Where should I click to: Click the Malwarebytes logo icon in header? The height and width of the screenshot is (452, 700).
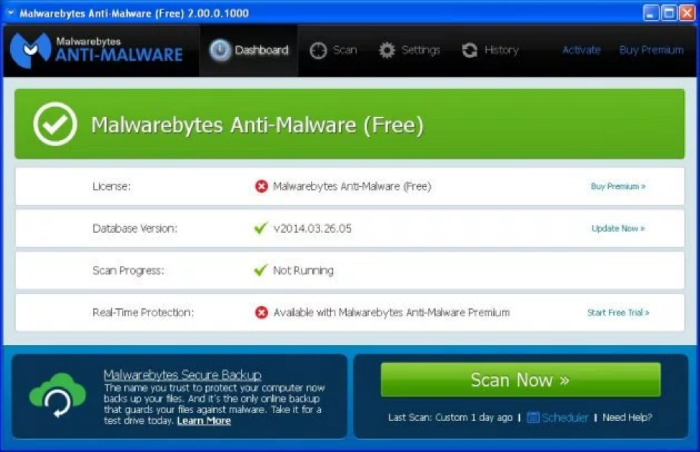[30, 50]
